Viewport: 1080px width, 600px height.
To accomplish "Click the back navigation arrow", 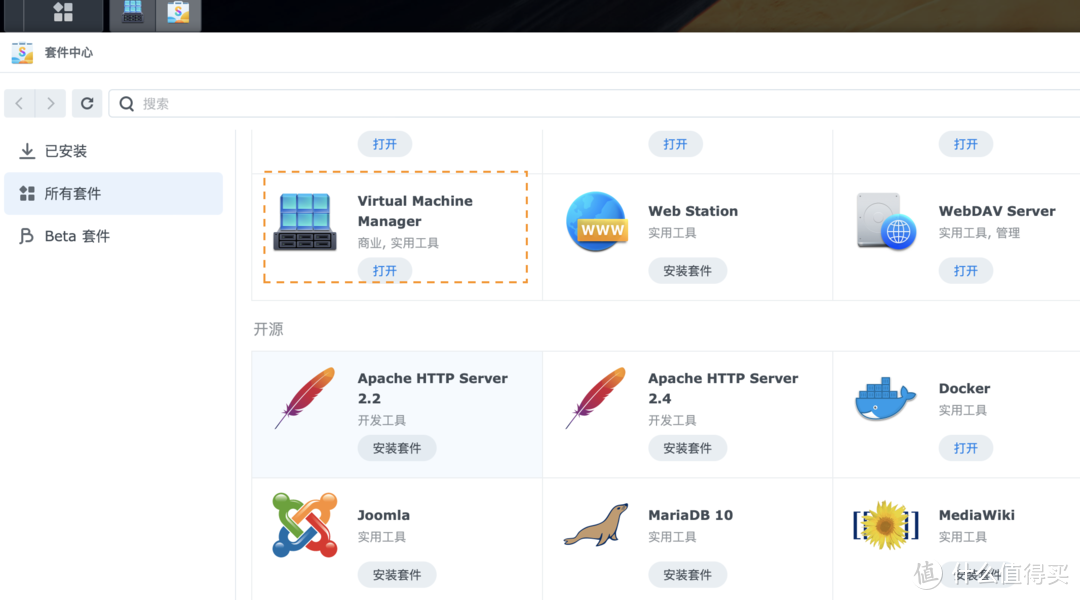I will click(19, 103).
